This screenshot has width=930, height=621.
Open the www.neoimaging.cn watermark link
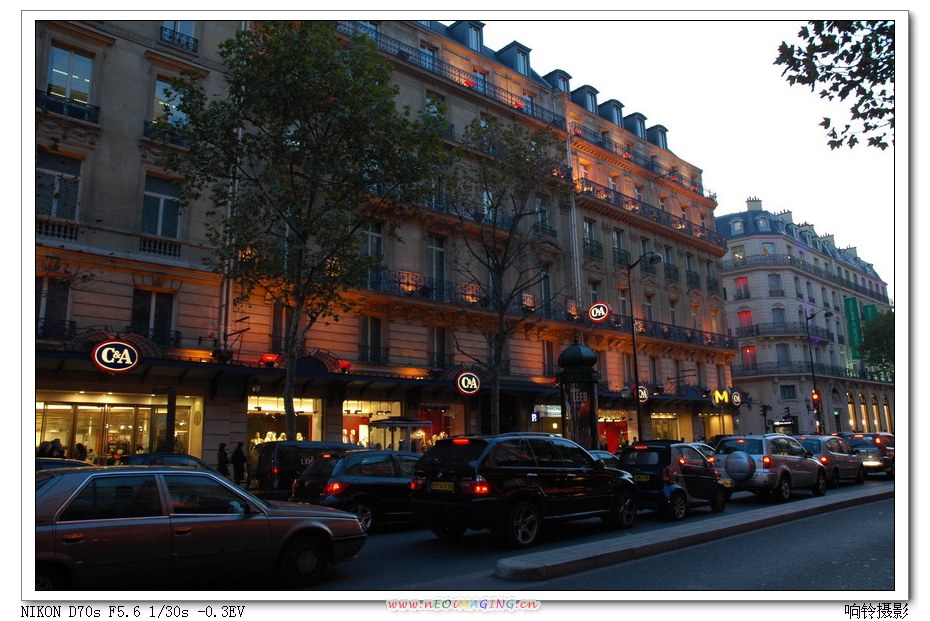463,605
